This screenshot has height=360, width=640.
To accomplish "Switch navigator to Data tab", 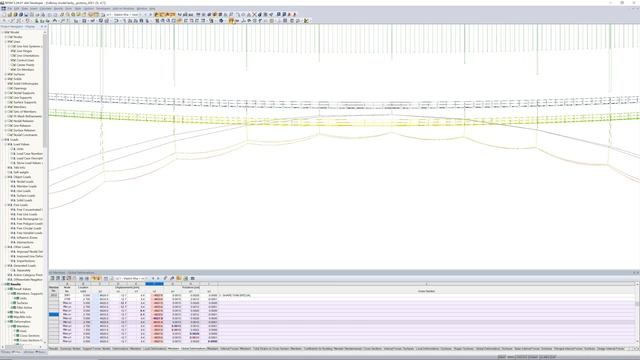I will point(5,352).
